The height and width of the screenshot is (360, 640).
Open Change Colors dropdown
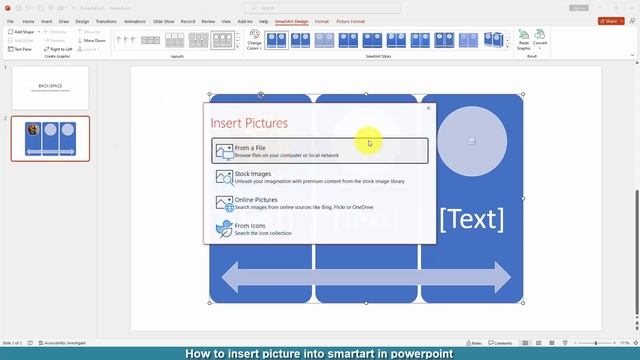tap(254, 40)
